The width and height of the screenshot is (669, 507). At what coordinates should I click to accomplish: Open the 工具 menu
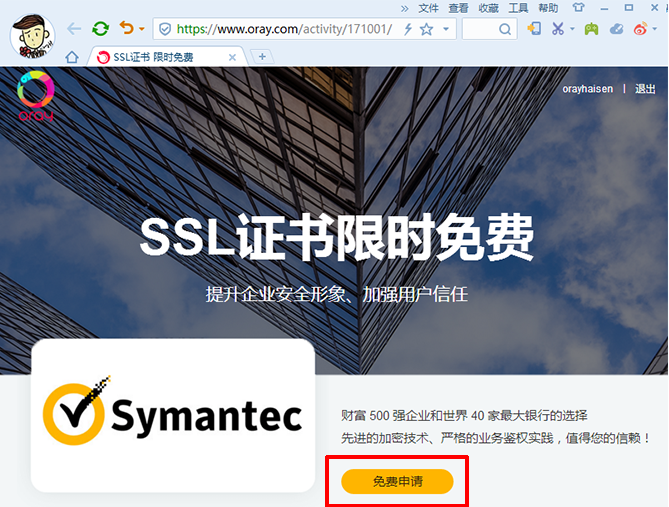[518, 8]
